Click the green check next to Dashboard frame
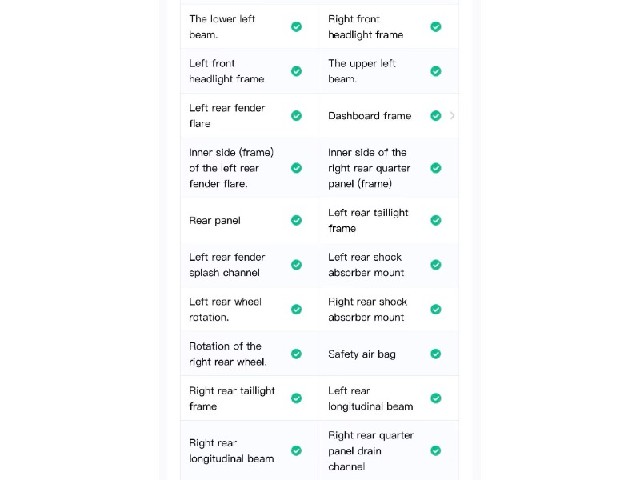This screenshot has height=480, width=640. 436,116
